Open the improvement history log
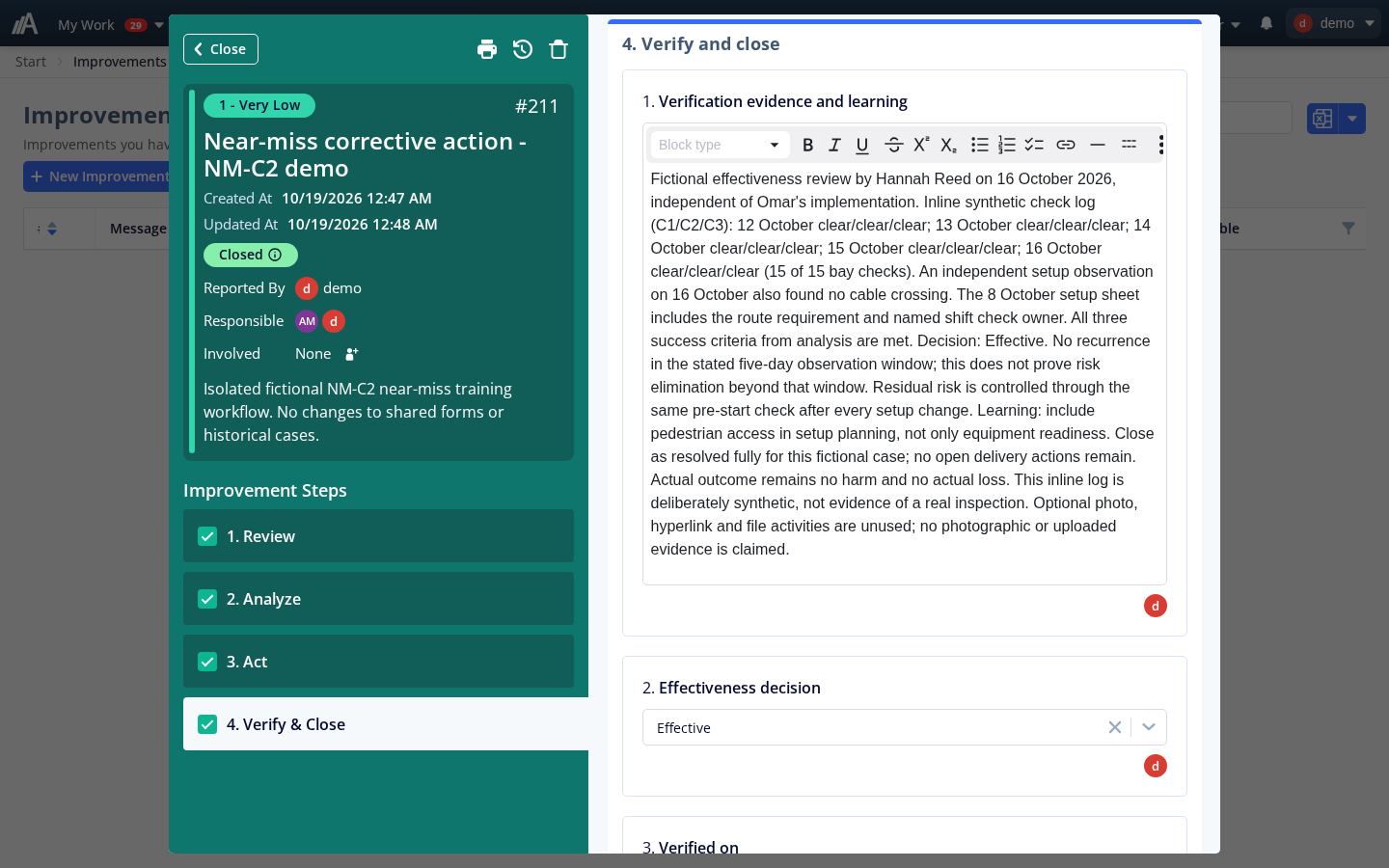The height and width of the screenshot is (868, 1389). pyautogui.click(x=523, y=49)
